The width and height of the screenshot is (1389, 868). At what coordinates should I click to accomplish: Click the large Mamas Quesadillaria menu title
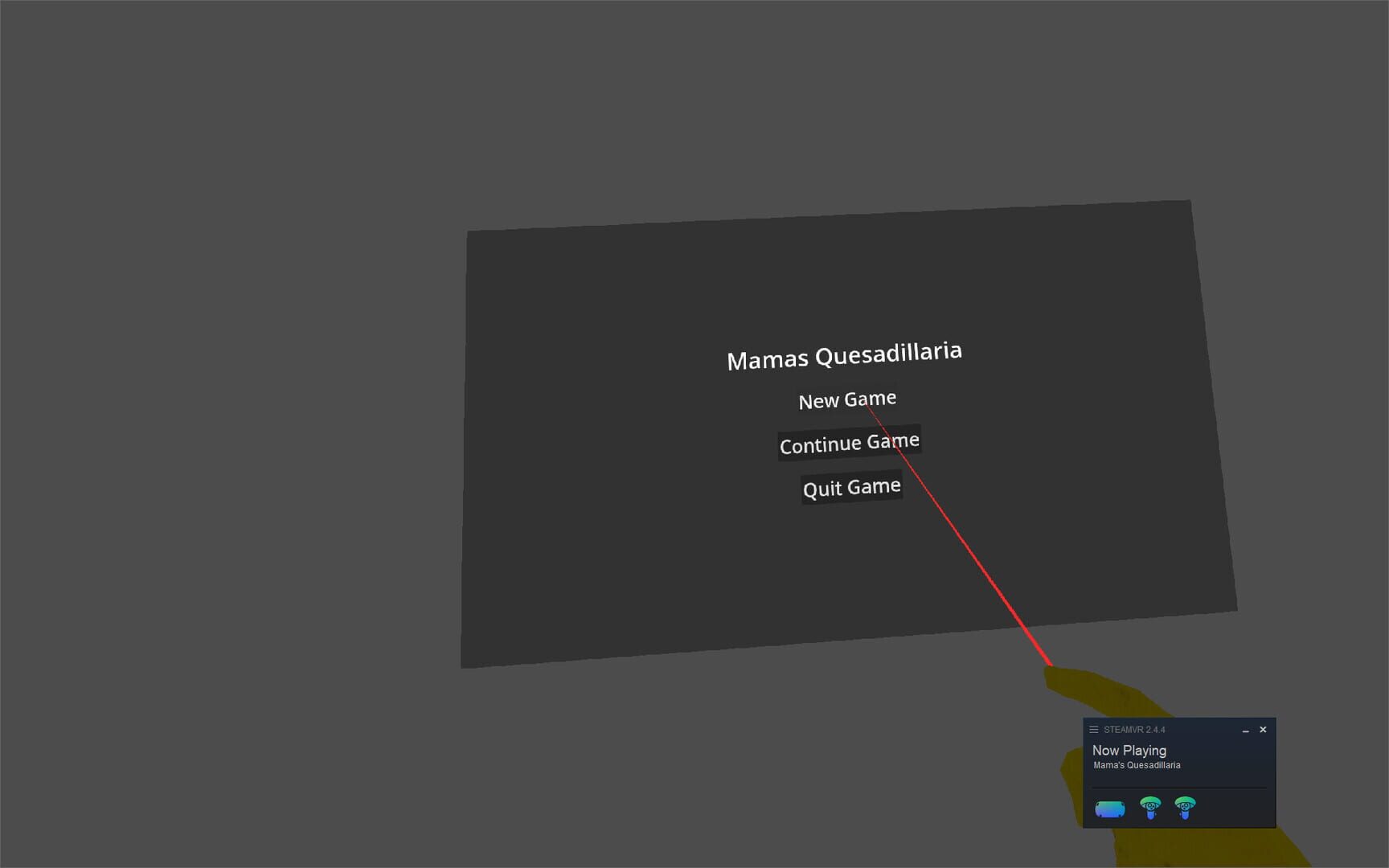click(844, 355)
